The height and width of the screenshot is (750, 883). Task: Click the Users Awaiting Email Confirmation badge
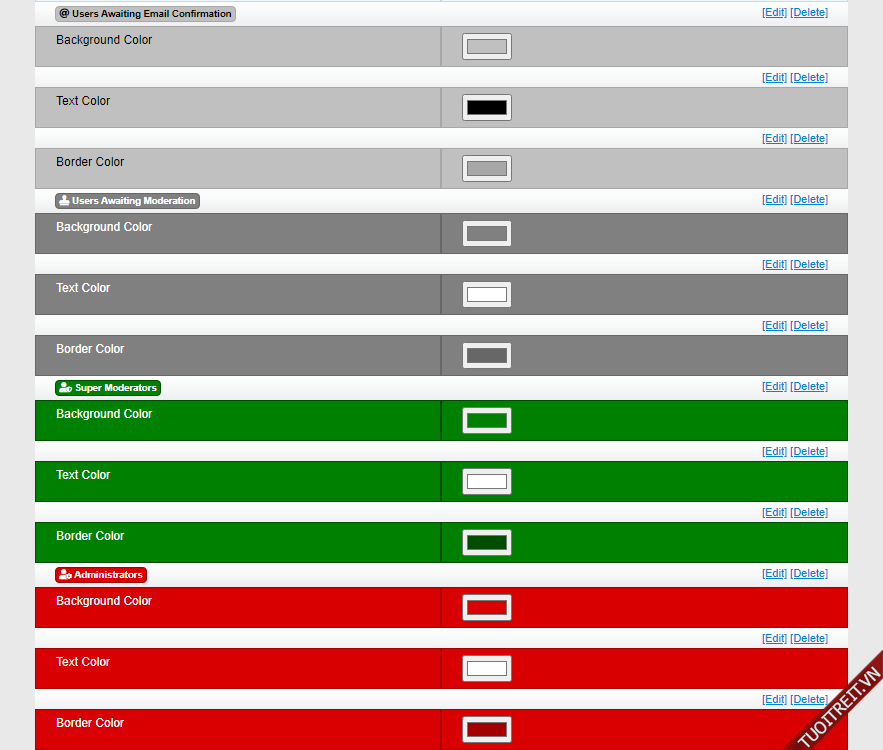(145, 14)
